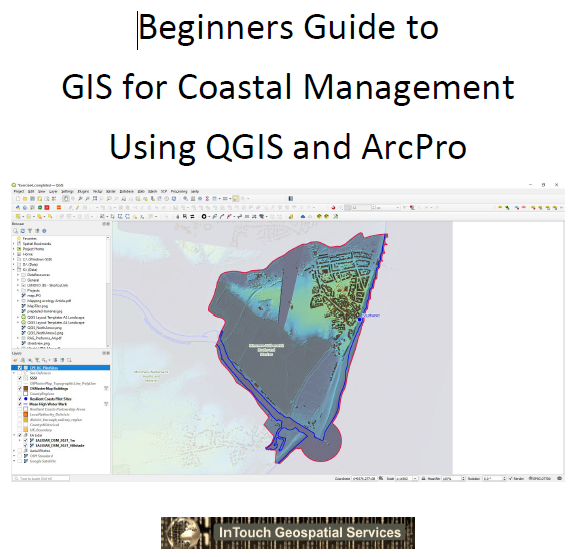Image resolution: width=580 pixels, height=557 pixels.
Task: Click the Browser panel vertical scrollbar
Action: [108, 291]
